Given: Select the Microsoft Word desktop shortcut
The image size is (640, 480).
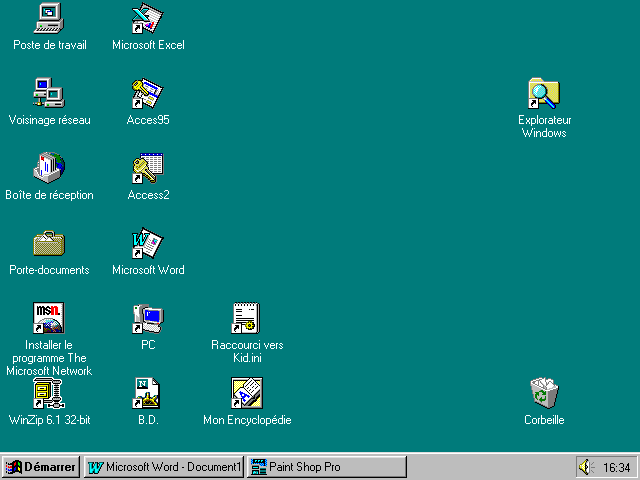Looking at the screenshot, I should click(x=147, y=243).
